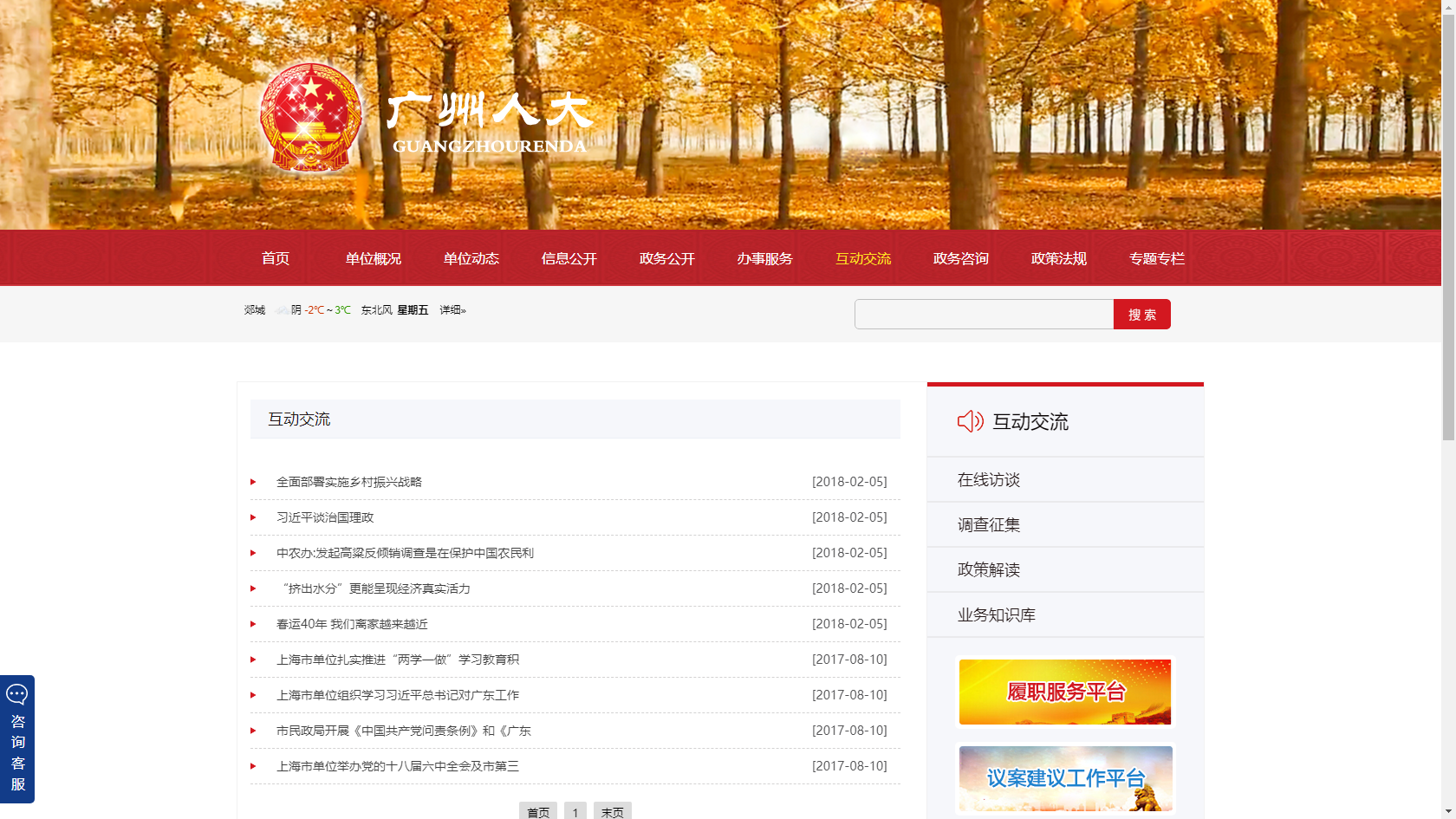The image size is (1456, 819).
Task: Go to pagination 末页 button
Action: tap(613, 811)
